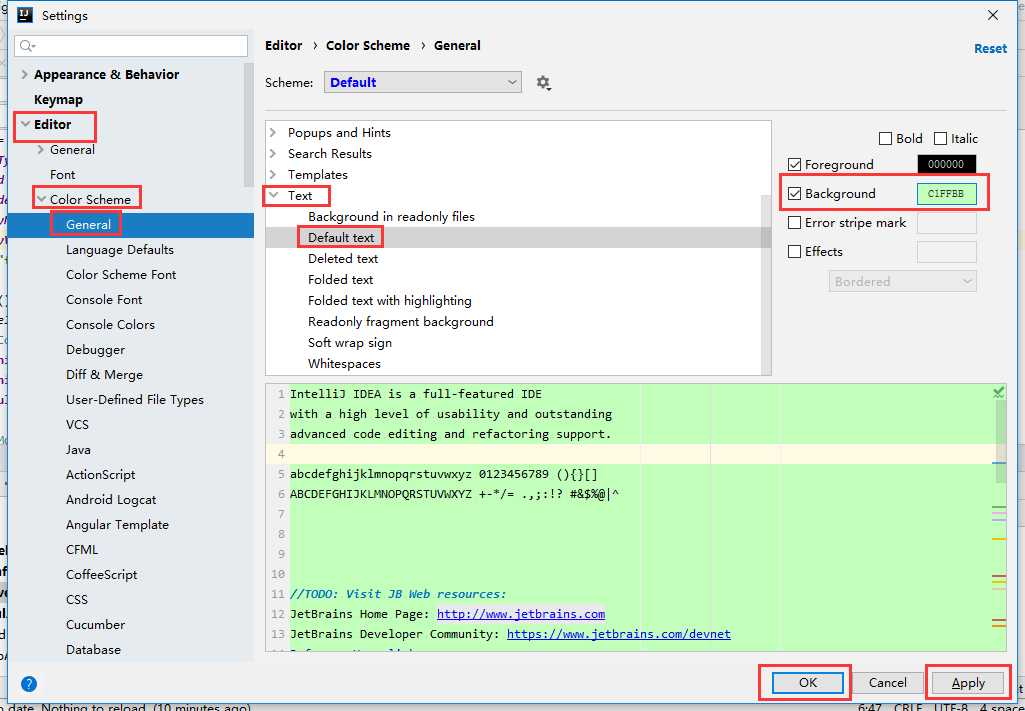The image size is (1025, 711).
Task: Open Angular Template color settings
Action: [117, 525]
